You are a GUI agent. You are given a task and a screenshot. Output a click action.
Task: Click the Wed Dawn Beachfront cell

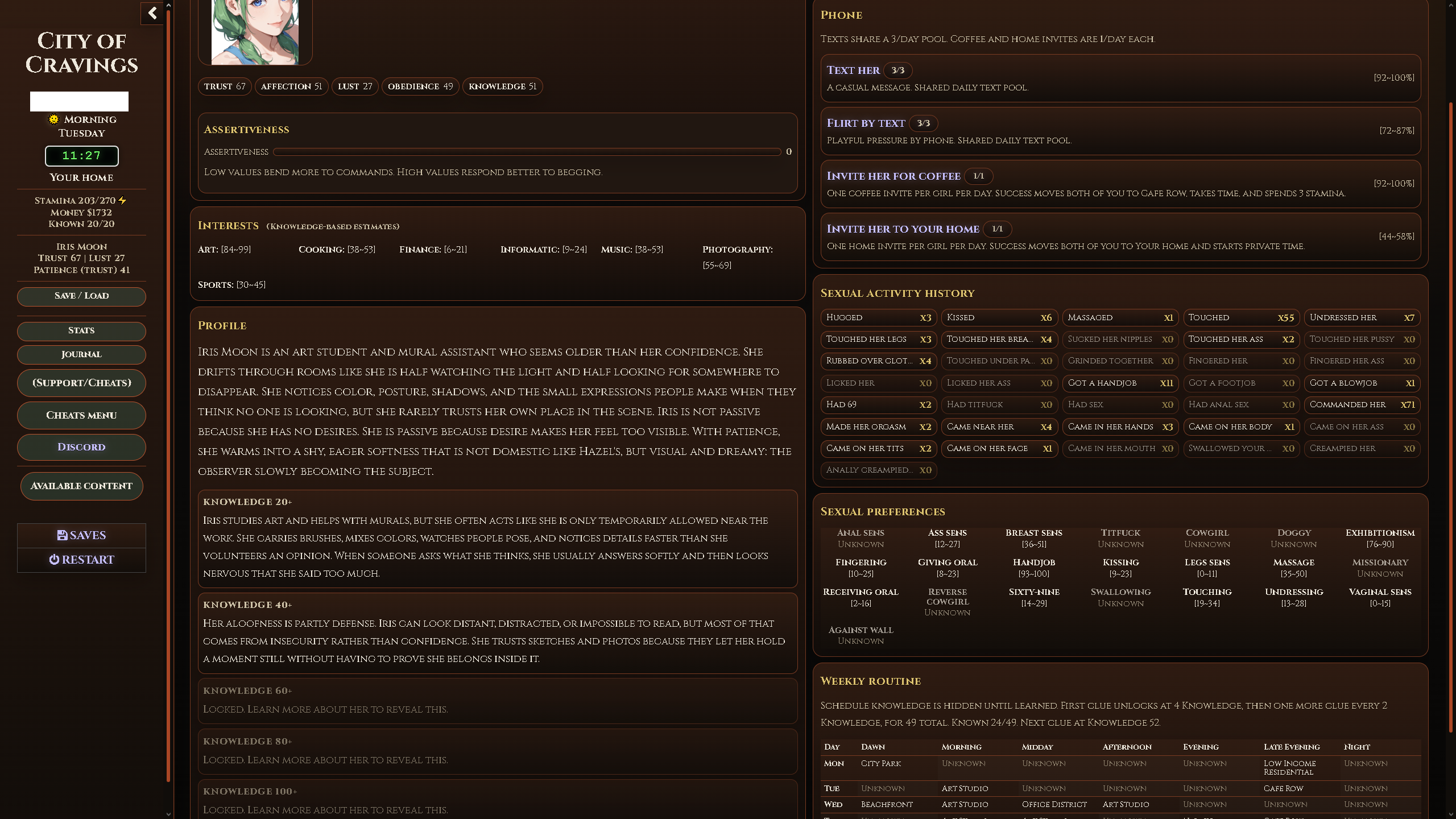click(x=887, y=804)
